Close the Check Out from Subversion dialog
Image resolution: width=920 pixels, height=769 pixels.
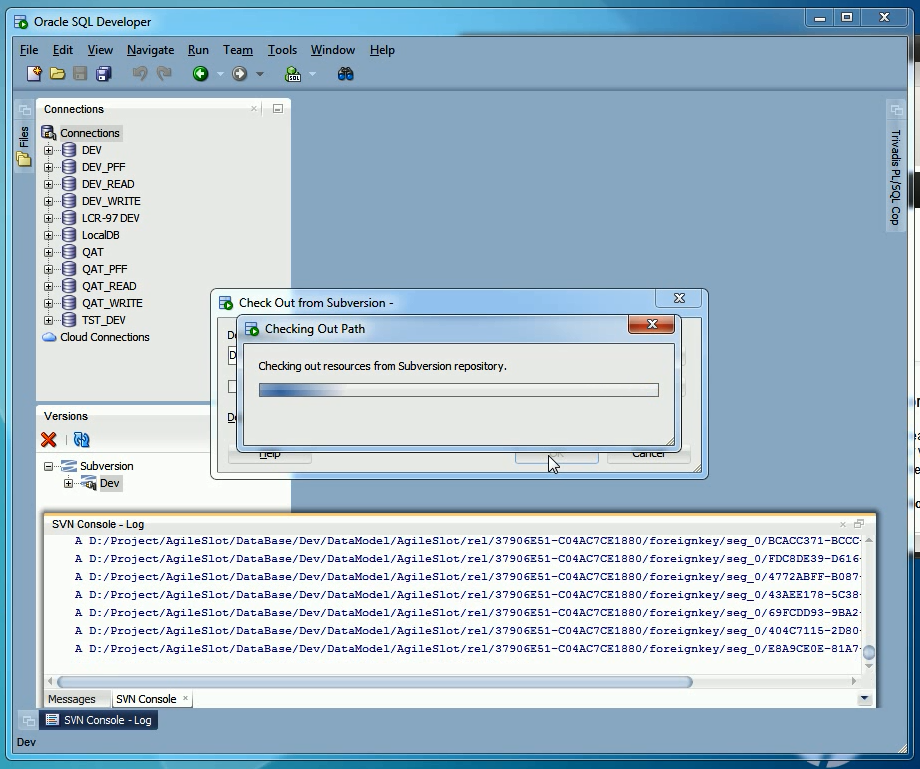pos(679,298)
